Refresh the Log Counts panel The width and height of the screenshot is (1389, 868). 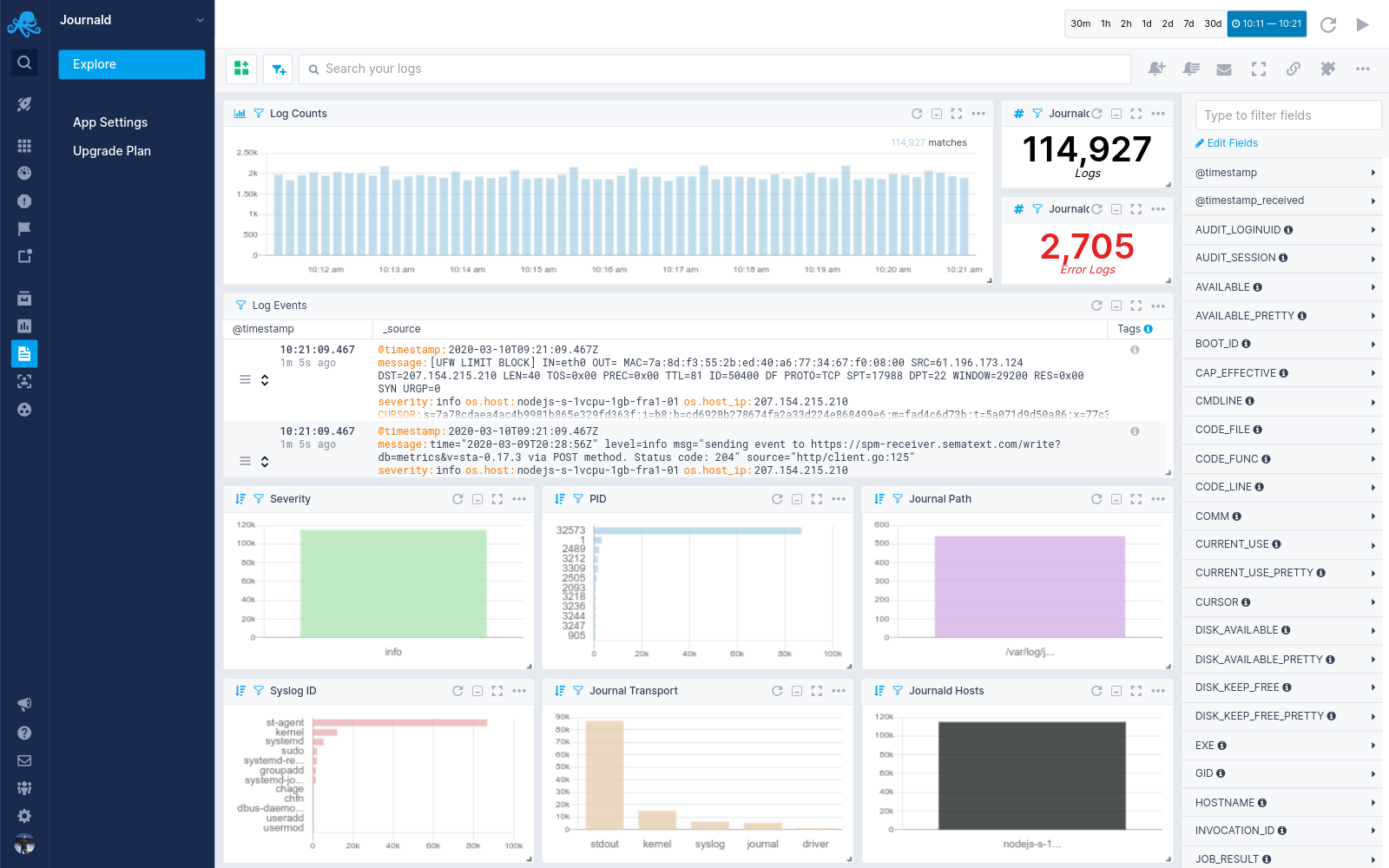click(x=917, y=113)
